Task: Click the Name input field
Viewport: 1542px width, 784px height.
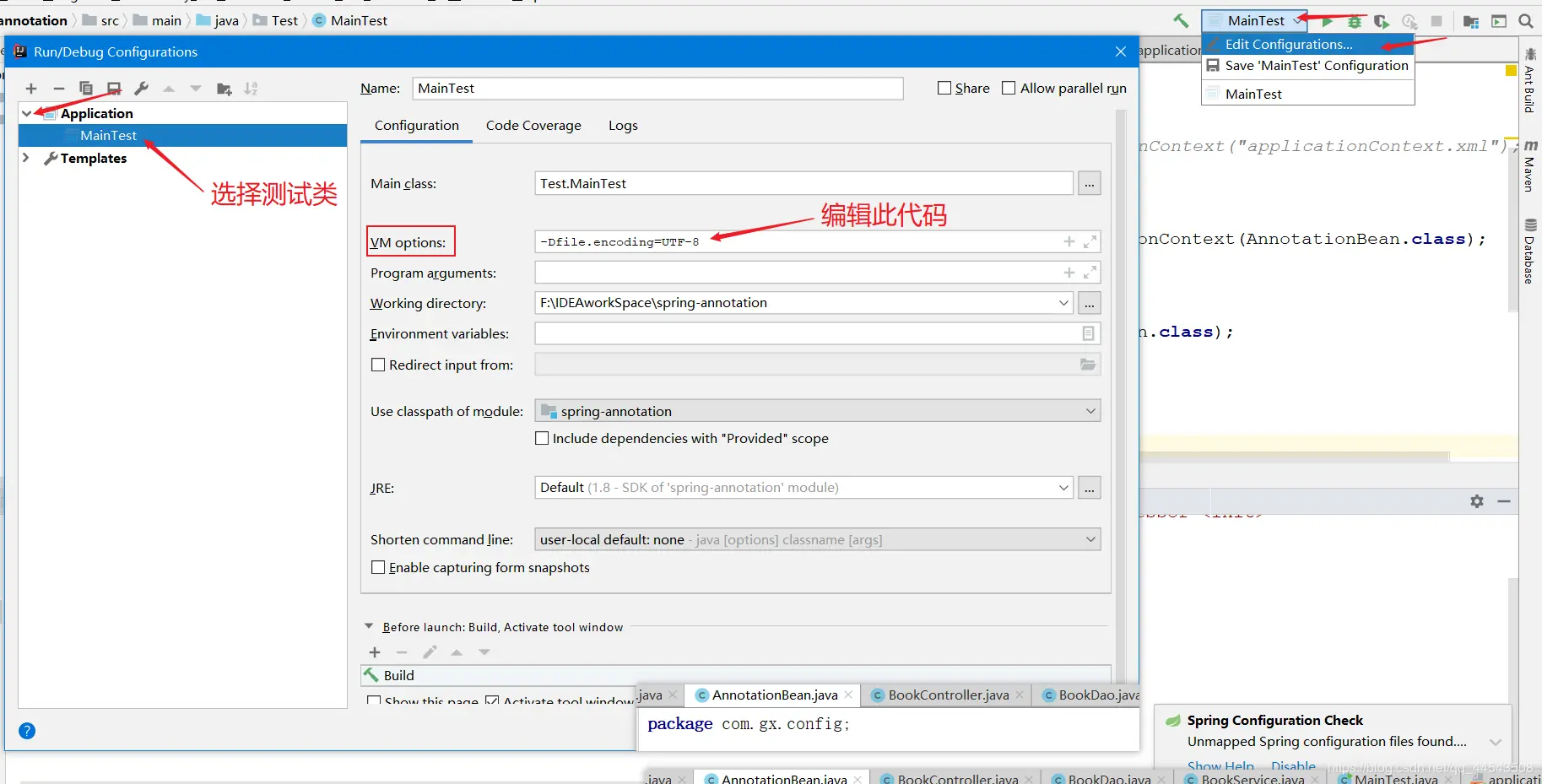Action: [657, 89]
